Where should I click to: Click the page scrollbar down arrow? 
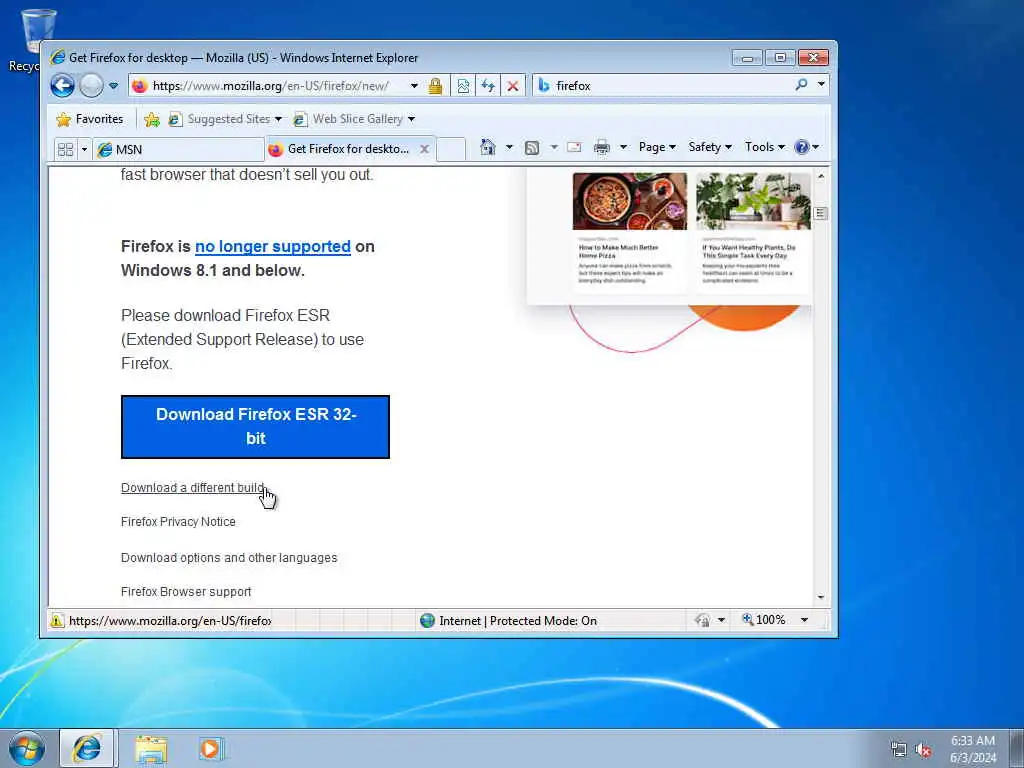(821, 598)
